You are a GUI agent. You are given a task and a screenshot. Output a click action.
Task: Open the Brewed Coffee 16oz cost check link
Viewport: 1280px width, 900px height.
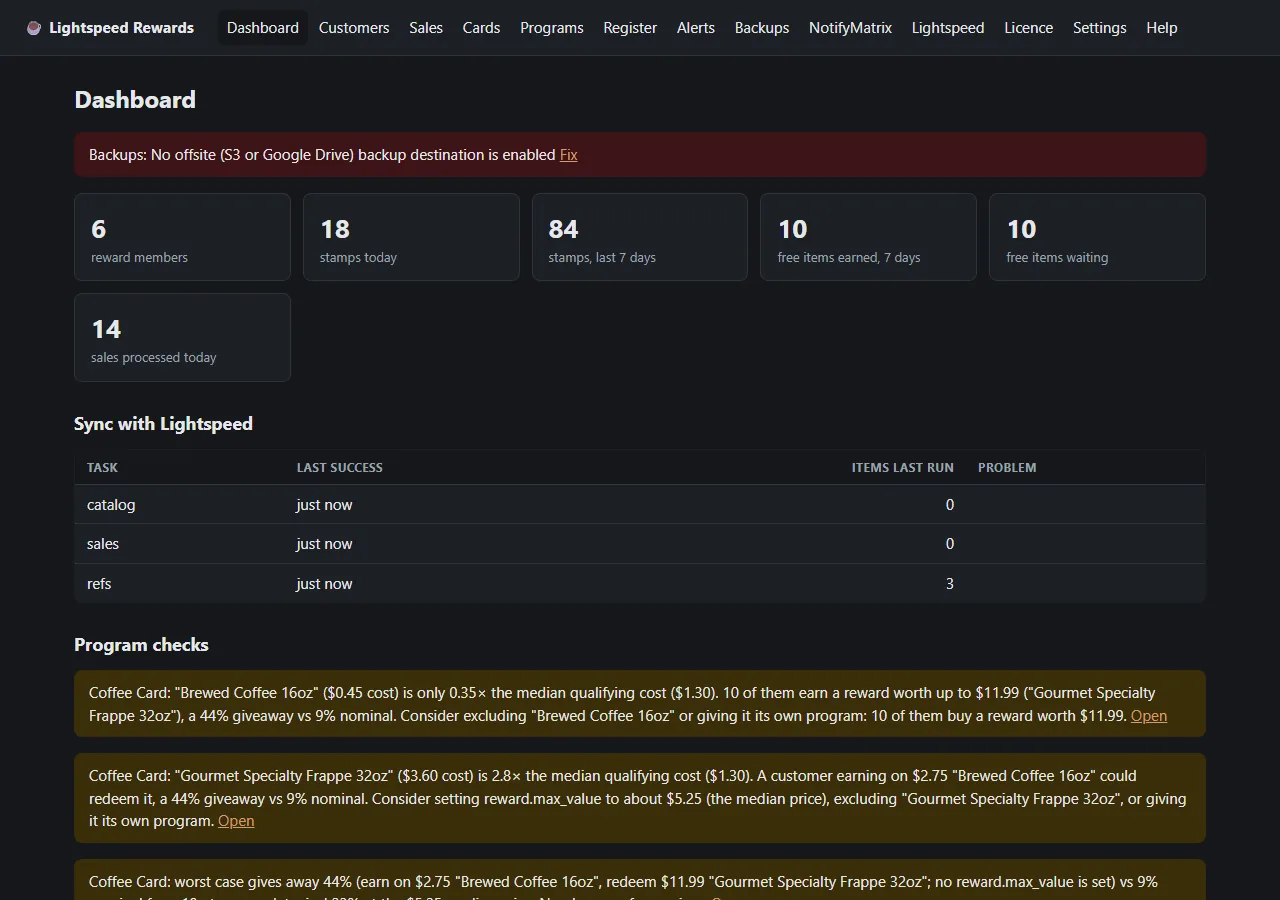tap(1149, 716)
